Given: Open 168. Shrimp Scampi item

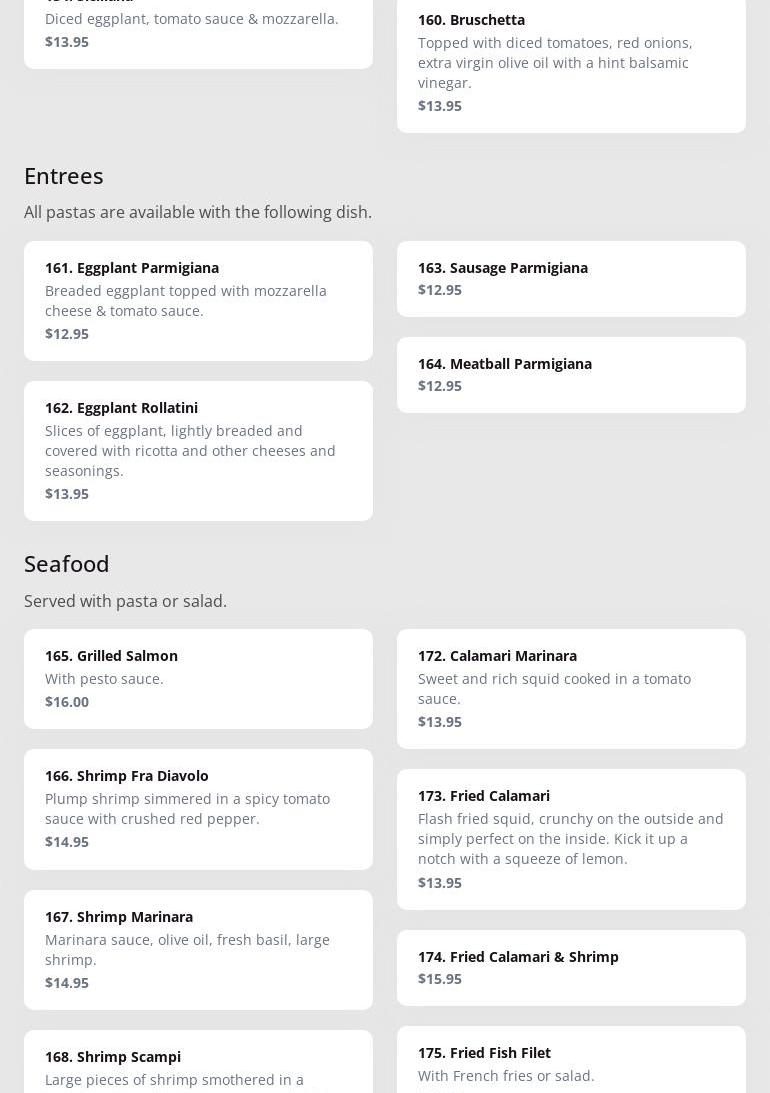Looking at the screenshot, I should (x=198, y=1064).
